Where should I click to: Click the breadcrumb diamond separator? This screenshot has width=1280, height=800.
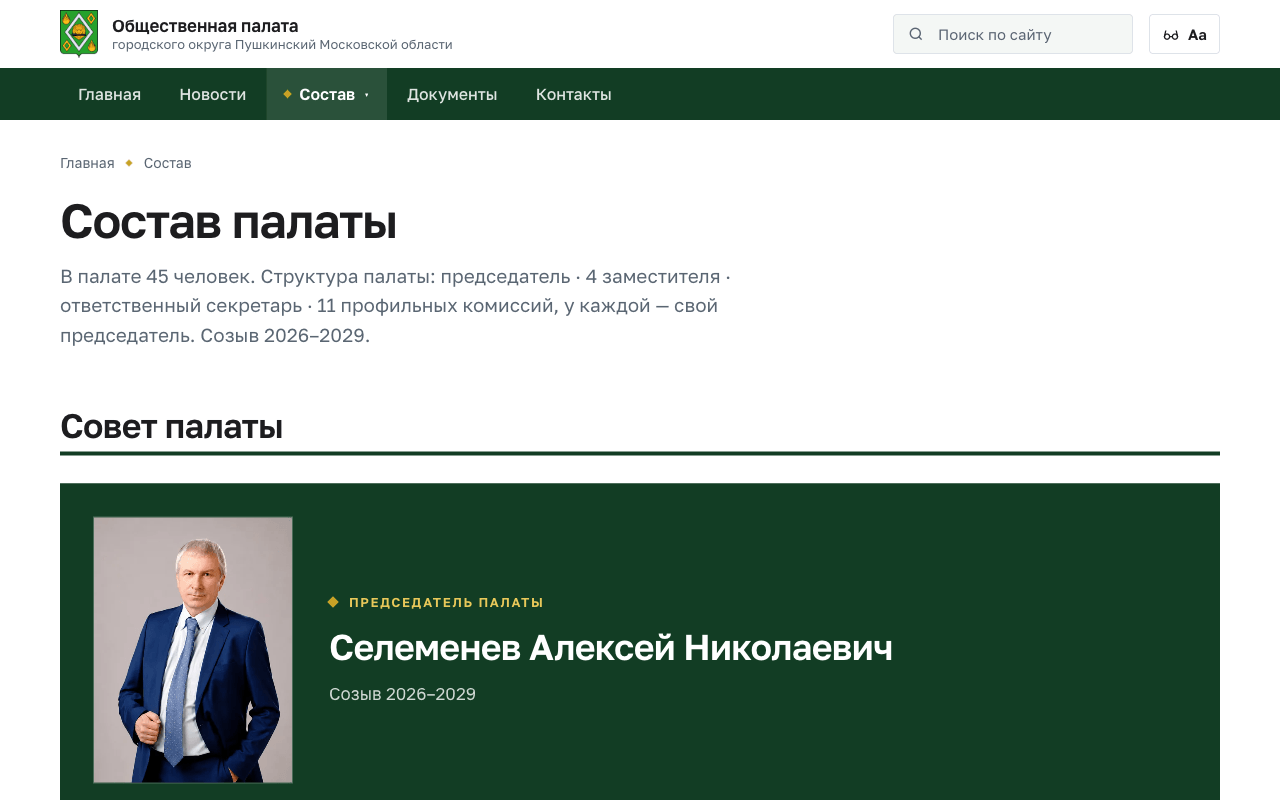[129, 163]
